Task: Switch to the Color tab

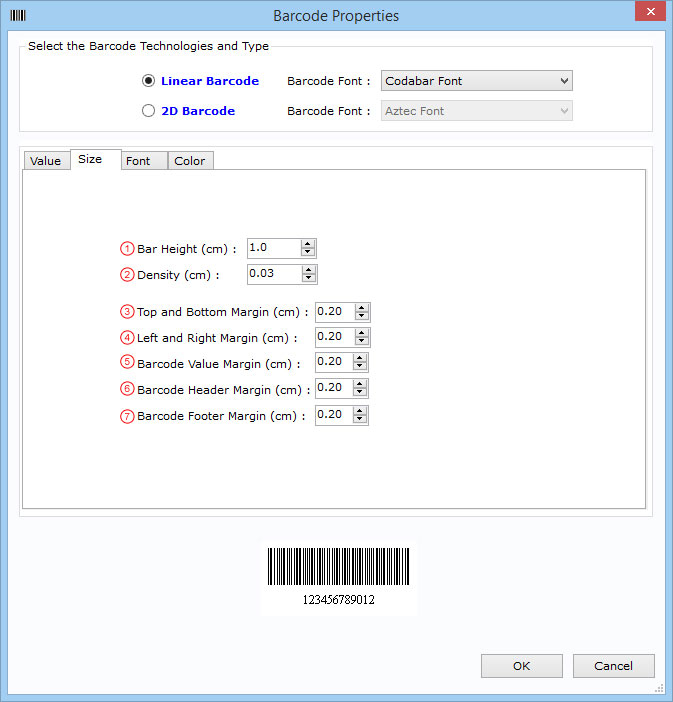Action: click(x=190, y=161)
